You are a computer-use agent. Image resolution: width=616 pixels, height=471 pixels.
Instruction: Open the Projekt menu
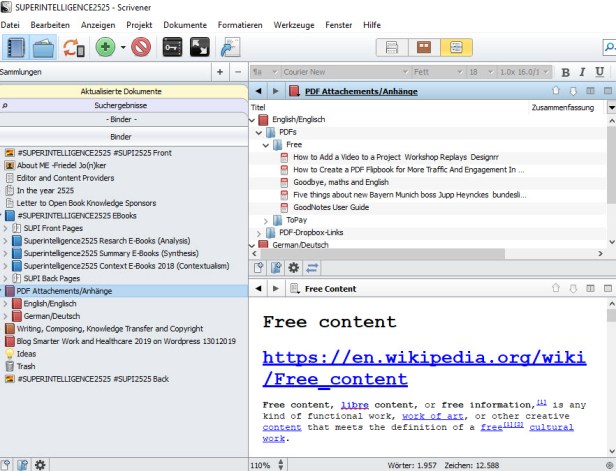(x=140, y=24)
